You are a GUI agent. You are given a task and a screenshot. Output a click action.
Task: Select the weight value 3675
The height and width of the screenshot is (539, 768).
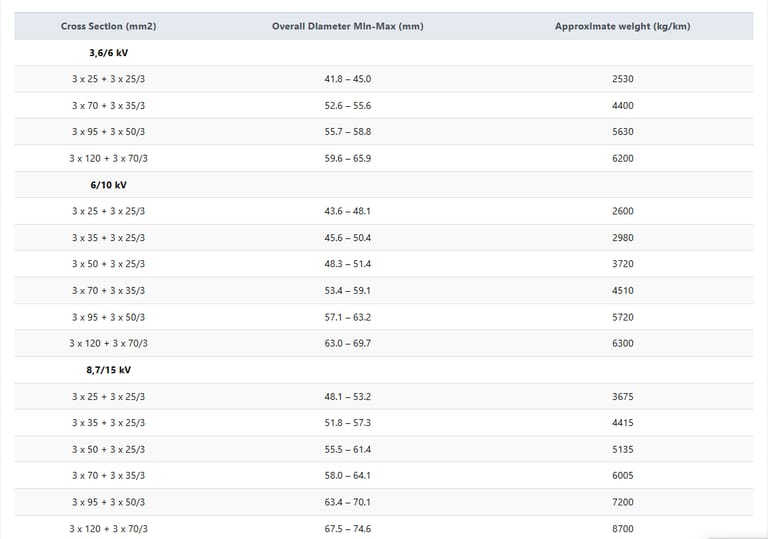tap(622, 397)
